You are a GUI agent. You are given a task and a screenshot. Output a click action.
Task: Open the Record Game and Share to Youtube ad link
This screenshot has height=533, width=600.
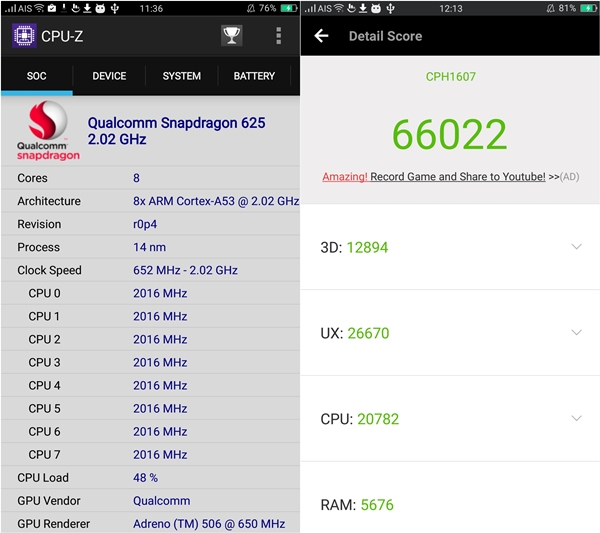pyautogui.click(x=450, y=177)
